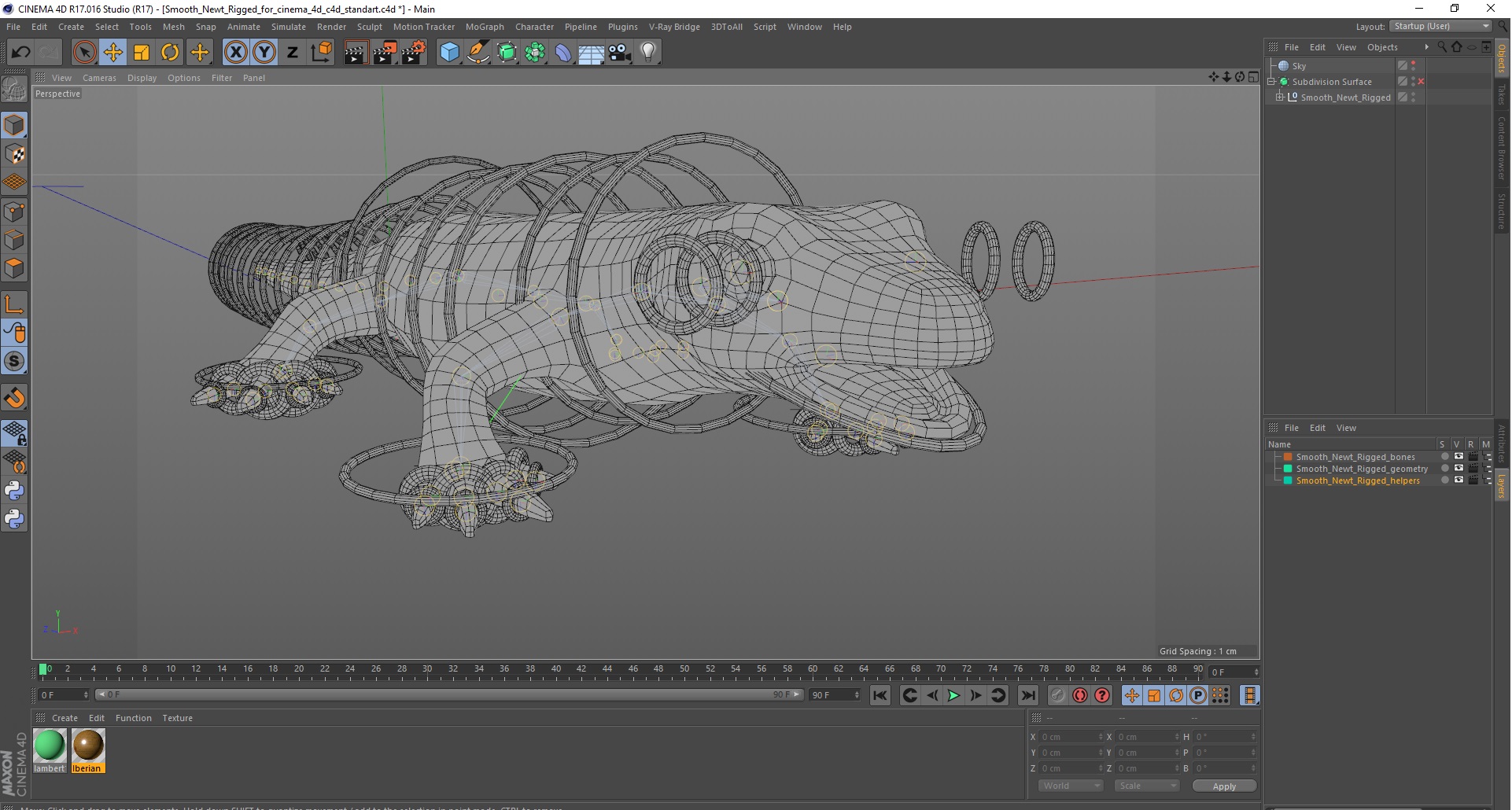Activate the Rotate tool
The height and width of the screenshot is (810, 1512).
click(170, 53)
